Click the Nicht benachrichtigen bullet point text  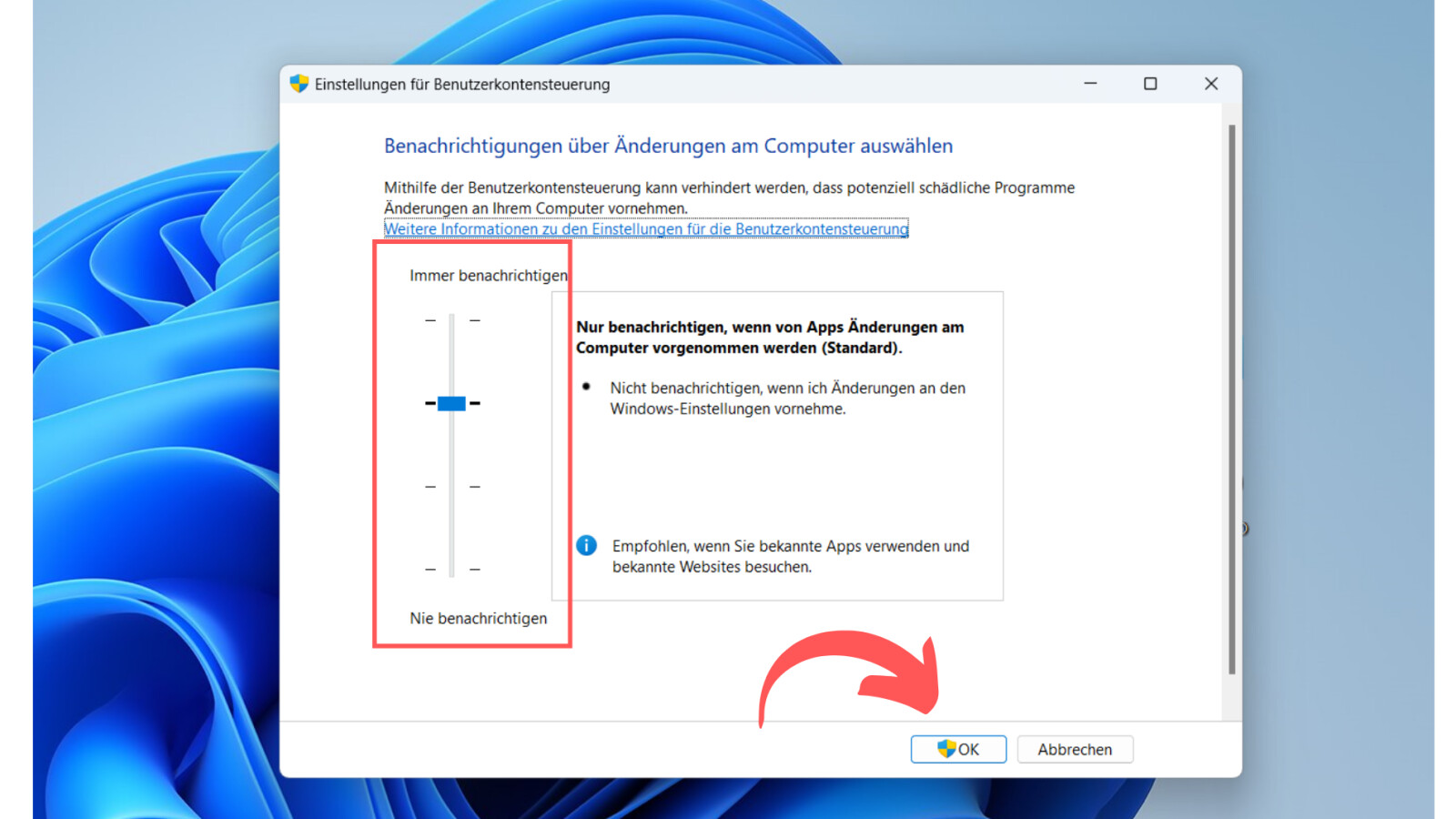point(787,398)
